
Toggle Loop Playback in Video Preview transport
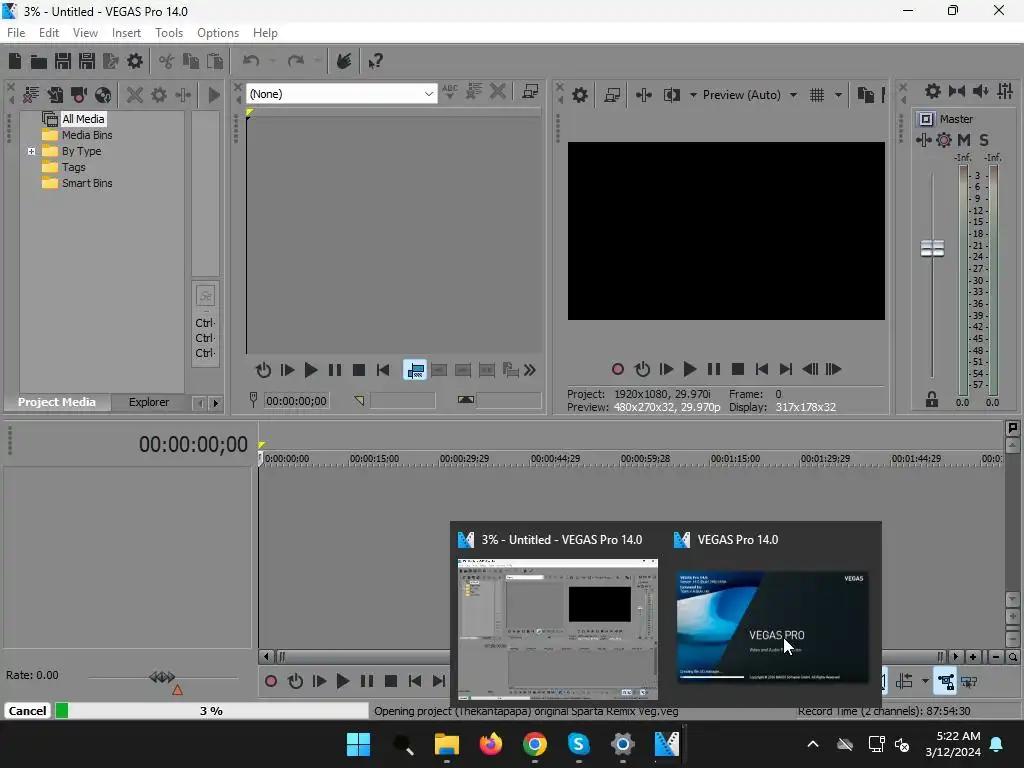tap(642, 369)
